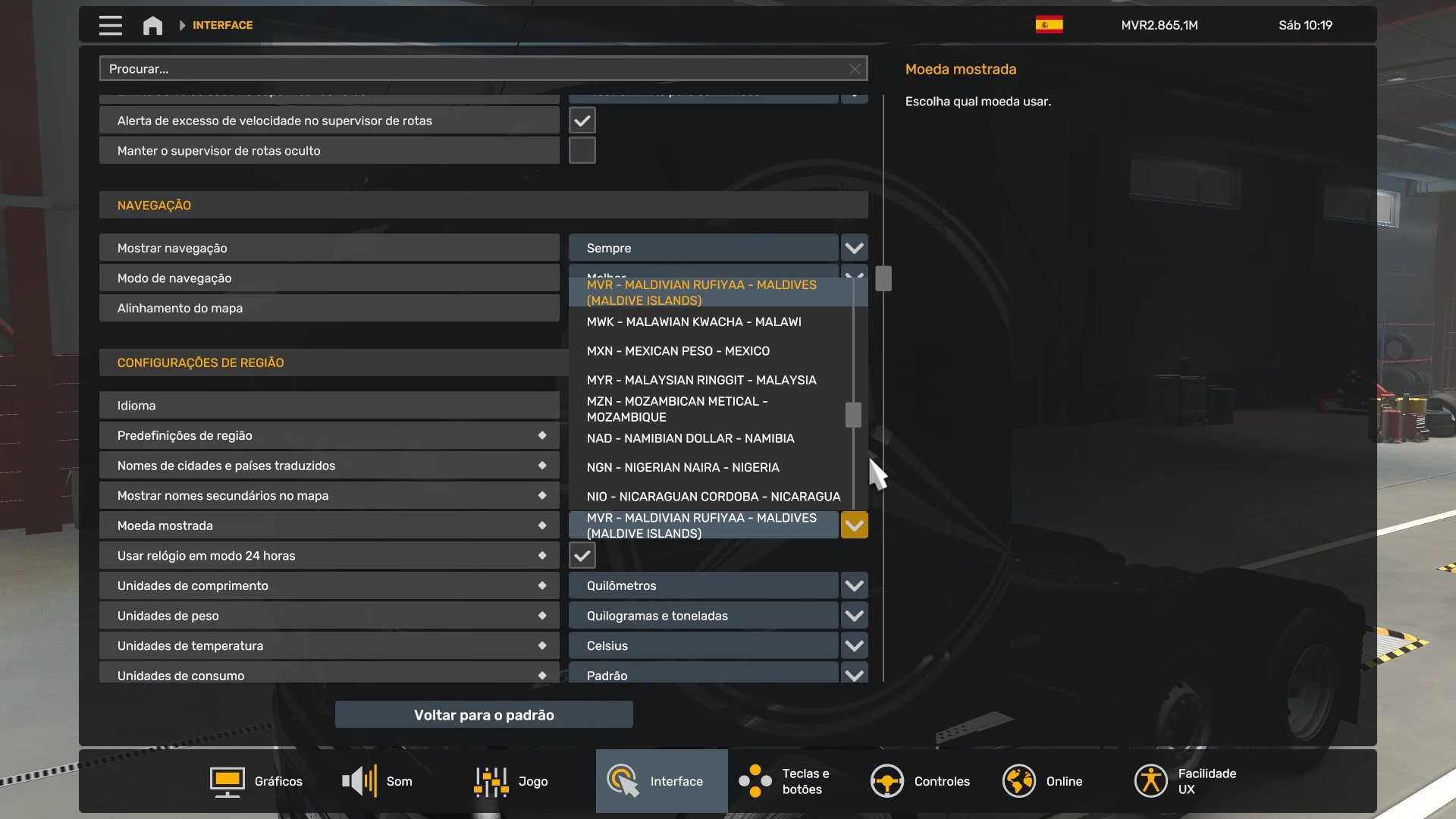This screenshot has width=1456, height=819.
Task: Open the hamburger menu icon
Action: tap(110, 25)
